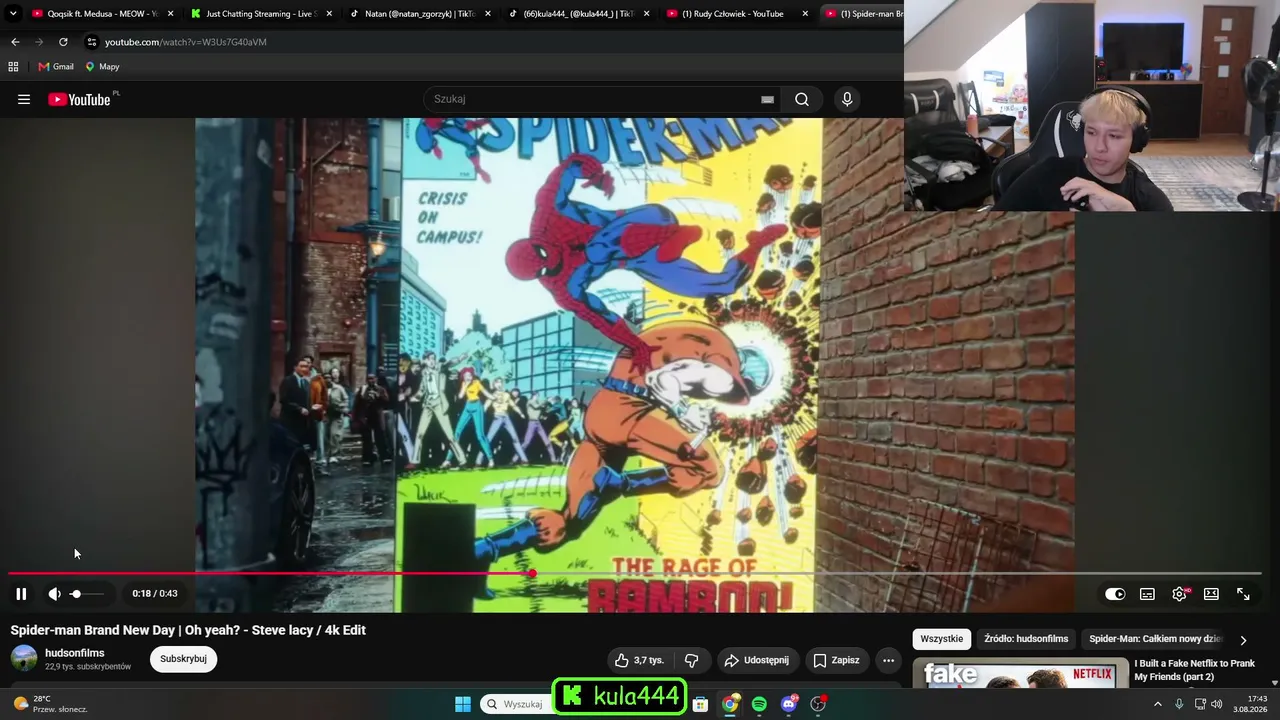The height and width of the screenshot is (720, 1280).
Task: Select the Spider-man Brand New Day browser tab
Action: pyautogui.click(x=862, y=14)
